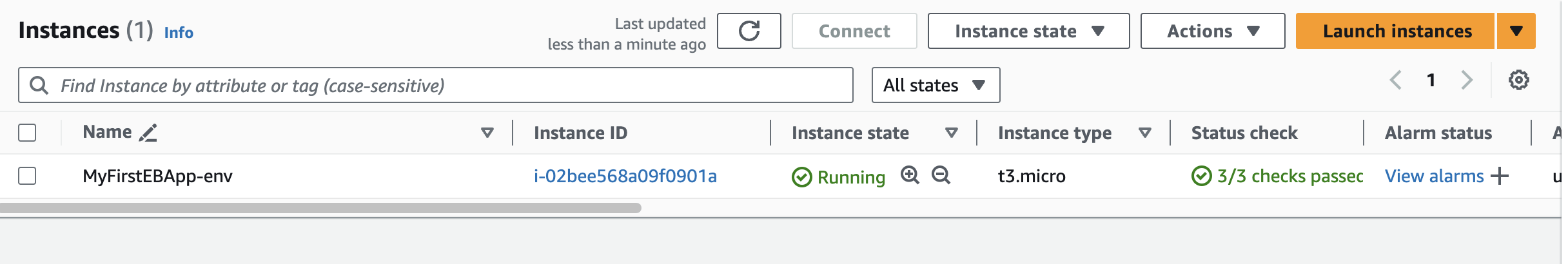
Task: Open table preferences gear icon
Action: pos(1518,80)
